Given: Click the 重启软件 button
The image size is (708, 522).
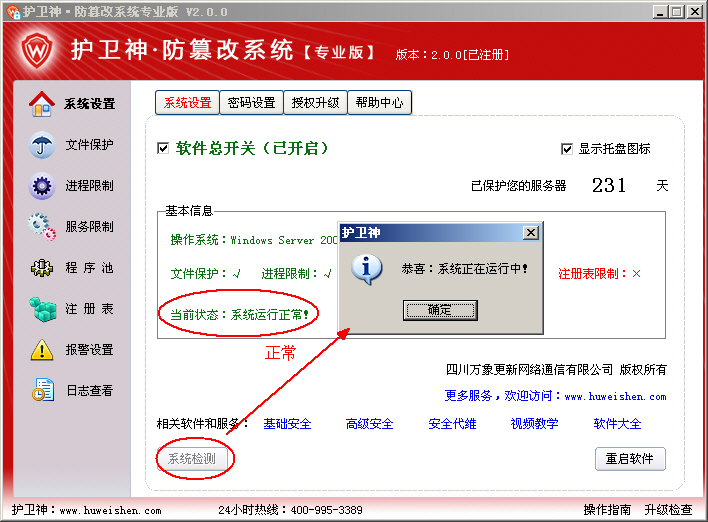Looking at the screenshot, I should (x=630, y=459).
